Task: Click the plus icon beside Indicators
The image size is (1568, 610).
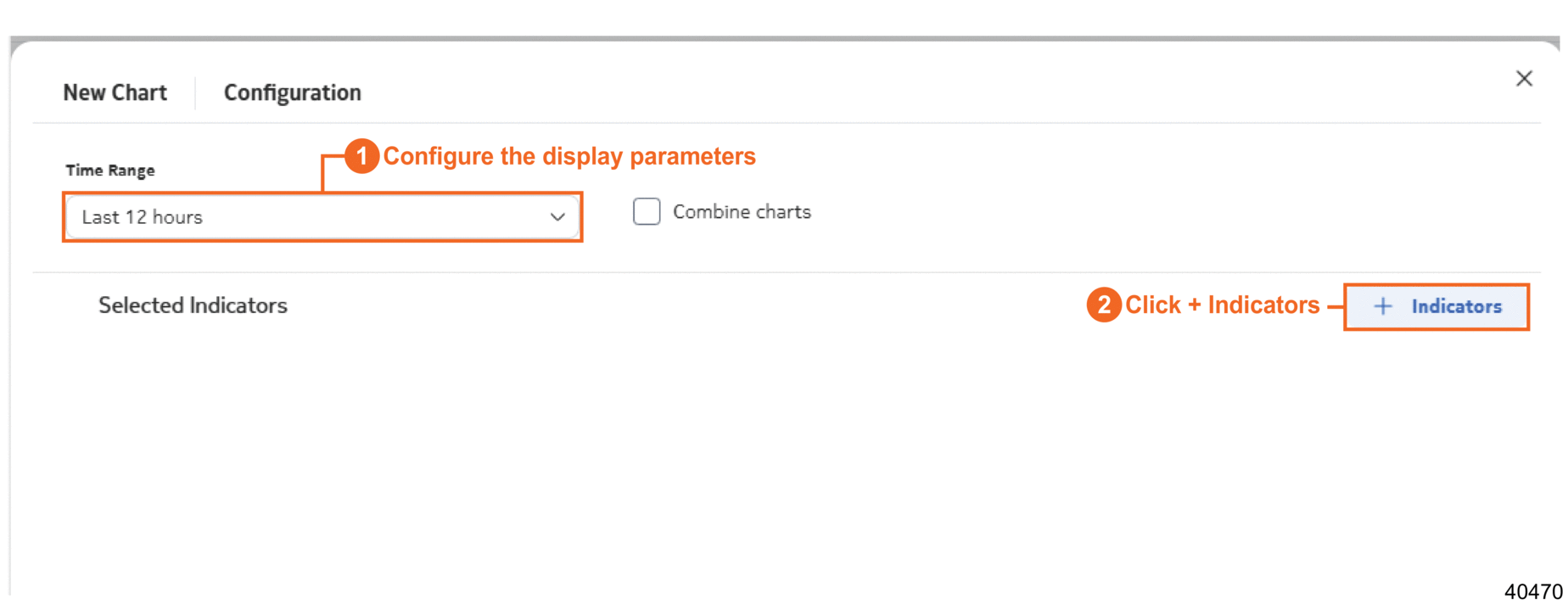Action: [x=1382, y=306]
